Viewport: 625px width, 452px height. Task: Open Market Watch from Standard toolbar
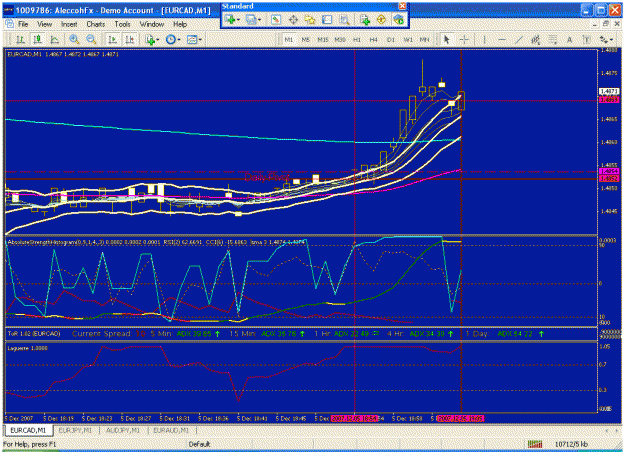276,19
